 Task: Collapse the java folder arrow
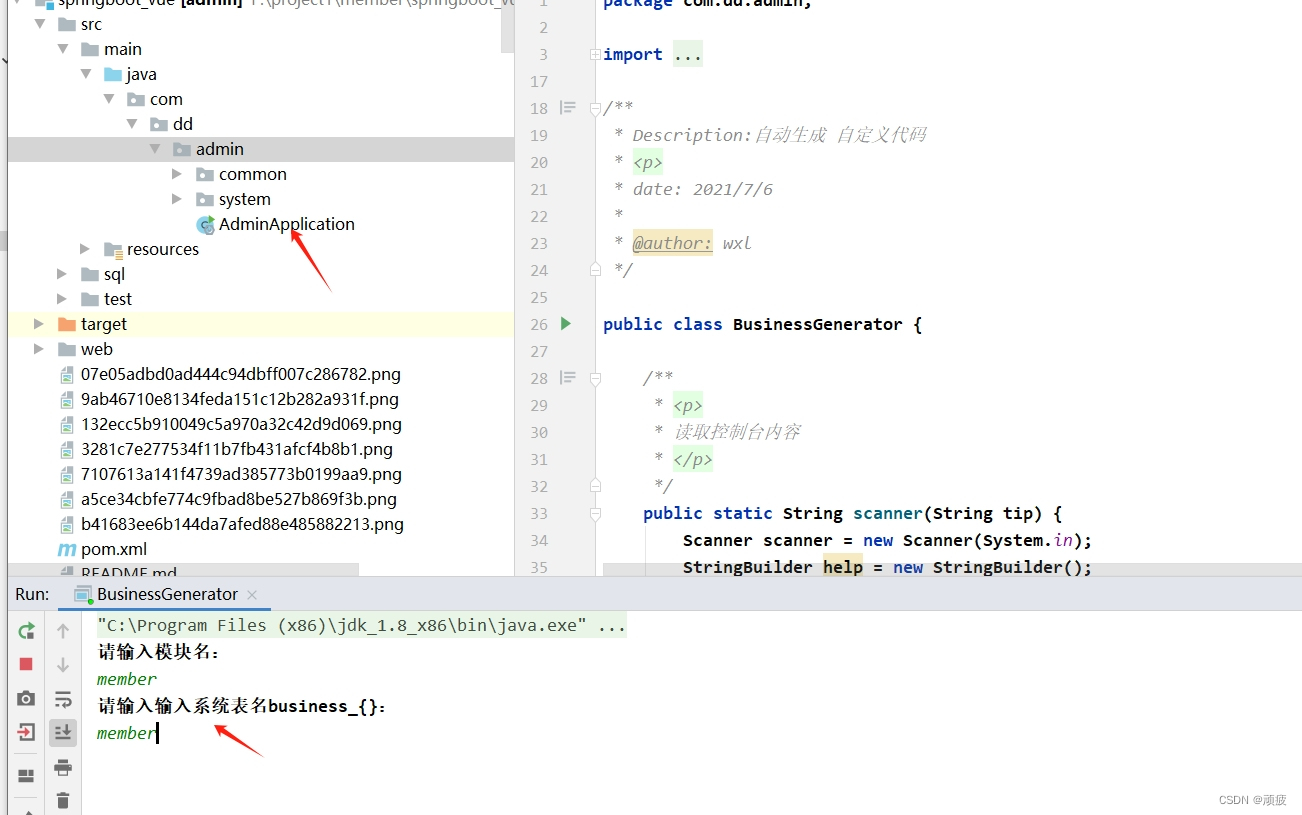click(x=86, y=74)
